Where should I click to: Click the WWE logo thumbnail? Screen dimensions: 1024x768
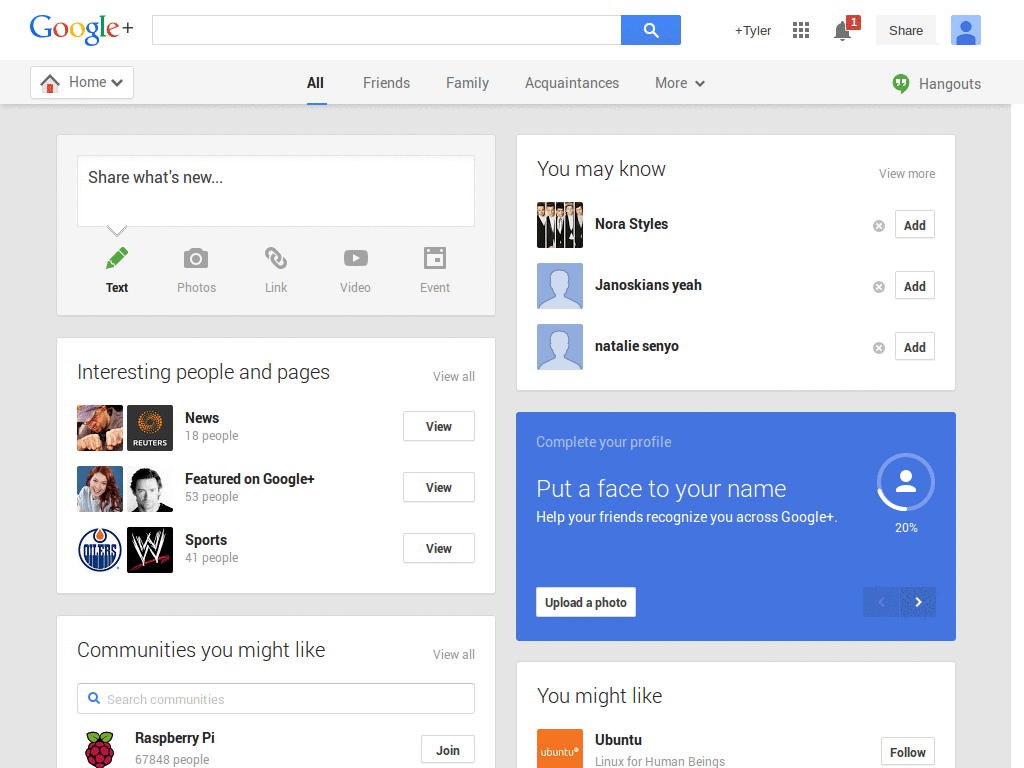coord(150,550)
